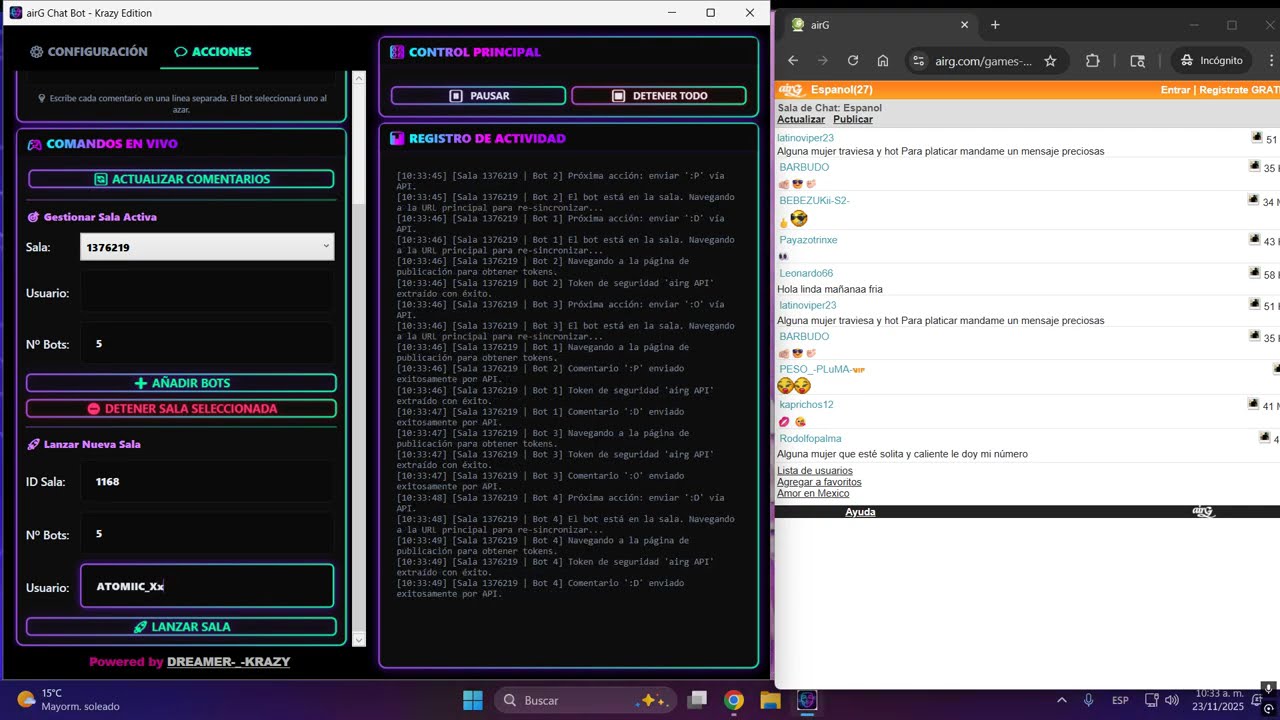Open the ACCIONES tab
1280x720 pixels.
pos(212,52)
